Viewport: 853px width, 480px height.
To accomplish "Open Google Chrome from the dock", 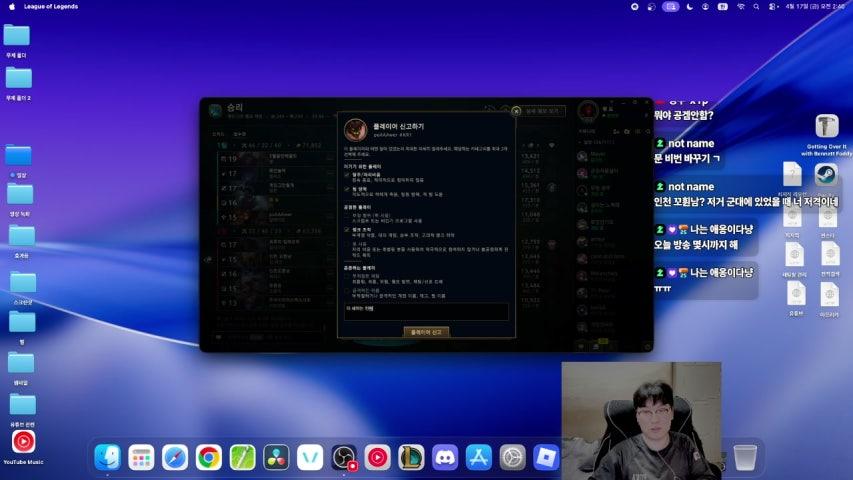I will (208, 457).
